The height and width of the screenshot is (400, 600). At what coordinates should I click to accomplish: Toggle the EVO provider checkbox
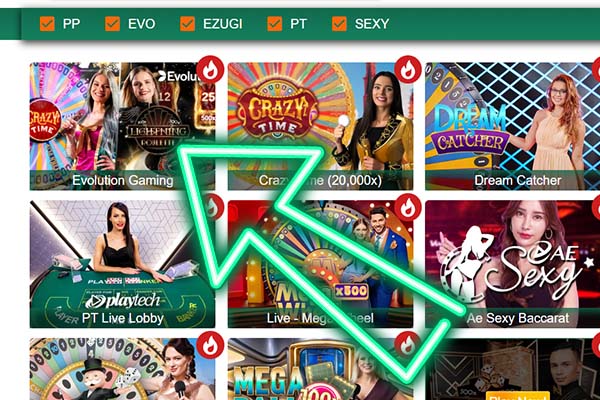(x=112, y=24)
